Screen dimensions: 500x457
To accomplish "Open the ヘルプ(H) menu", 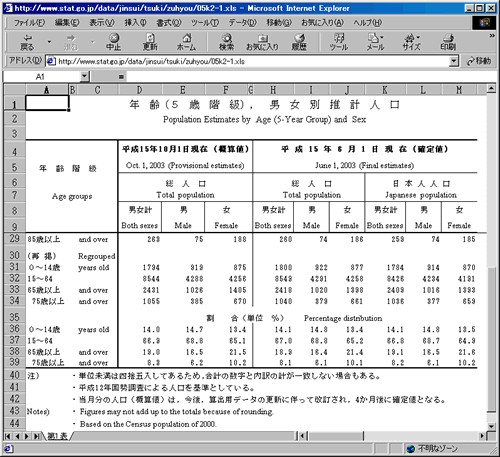I will [368, 23].
